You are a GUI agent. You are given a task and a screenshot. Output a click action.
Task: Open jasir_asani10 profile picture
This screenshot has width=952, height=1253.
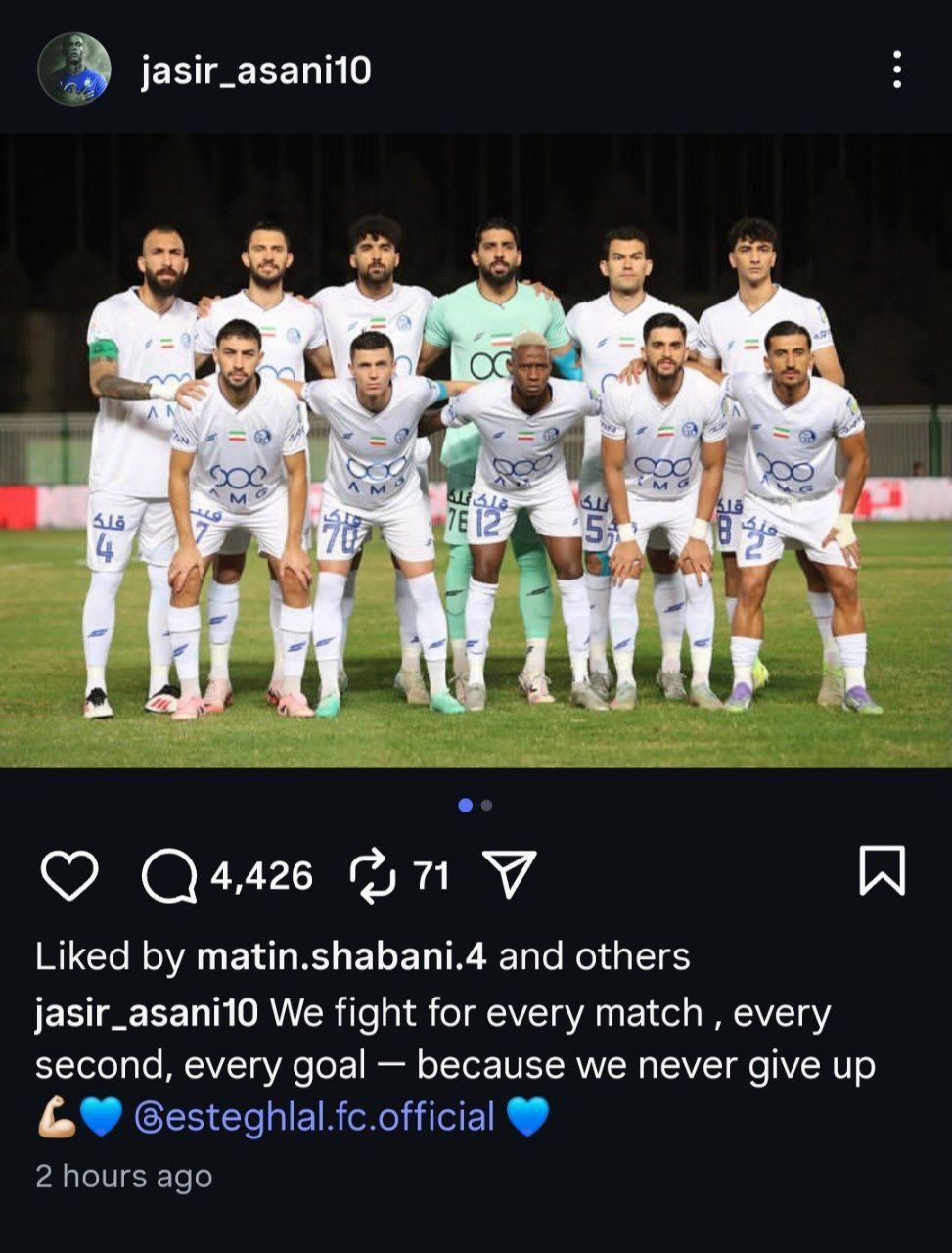pos(72,70)
